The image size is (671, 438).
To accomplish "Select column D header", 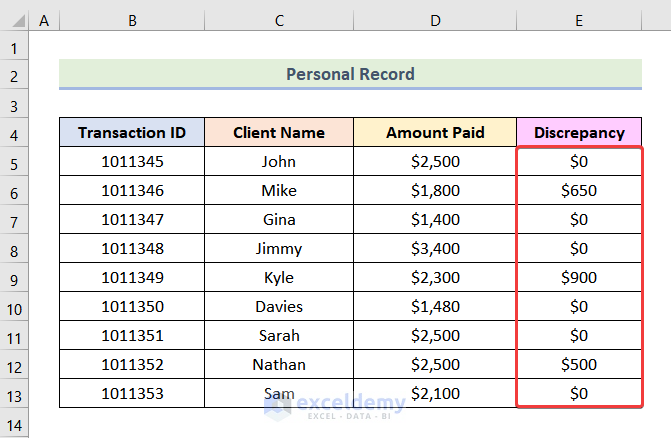I will [435, 20].
